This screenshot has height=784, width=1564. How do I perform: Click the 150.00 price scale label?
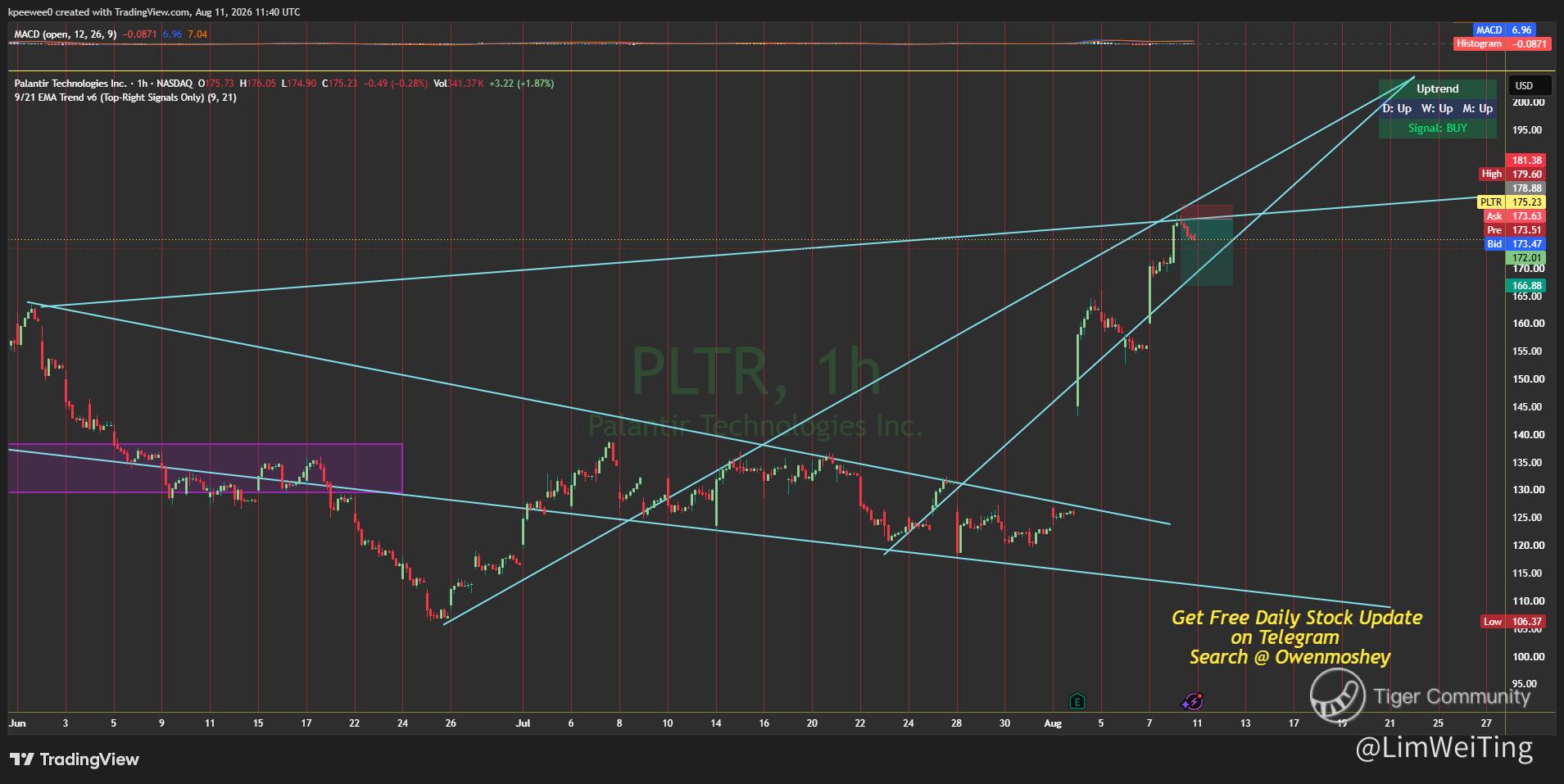tap(1528, 379)
